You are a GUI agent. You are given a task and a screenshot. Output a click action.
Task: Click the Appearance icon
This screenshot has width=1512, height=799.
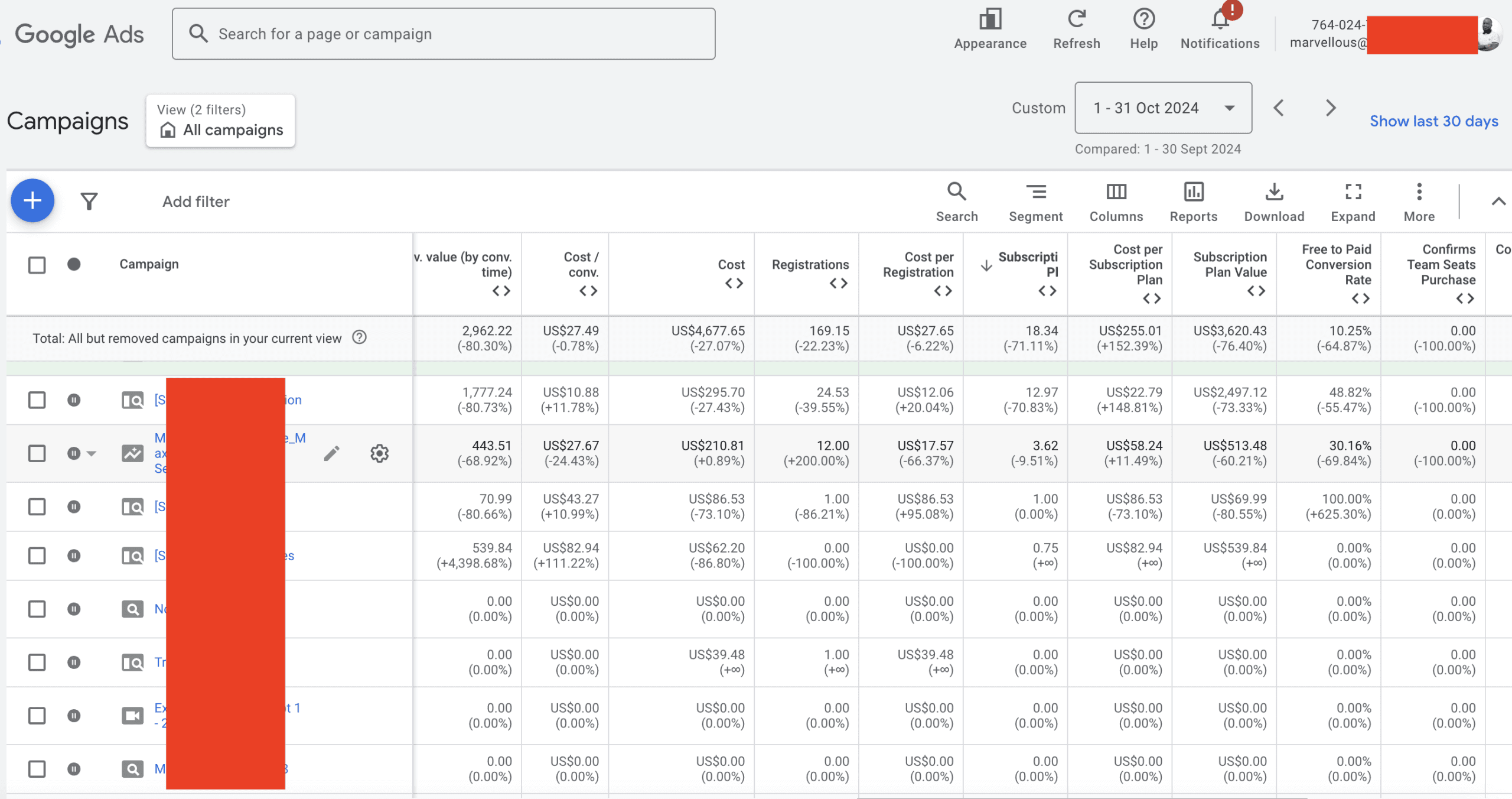pyautogui.click(x=990, y=20)
